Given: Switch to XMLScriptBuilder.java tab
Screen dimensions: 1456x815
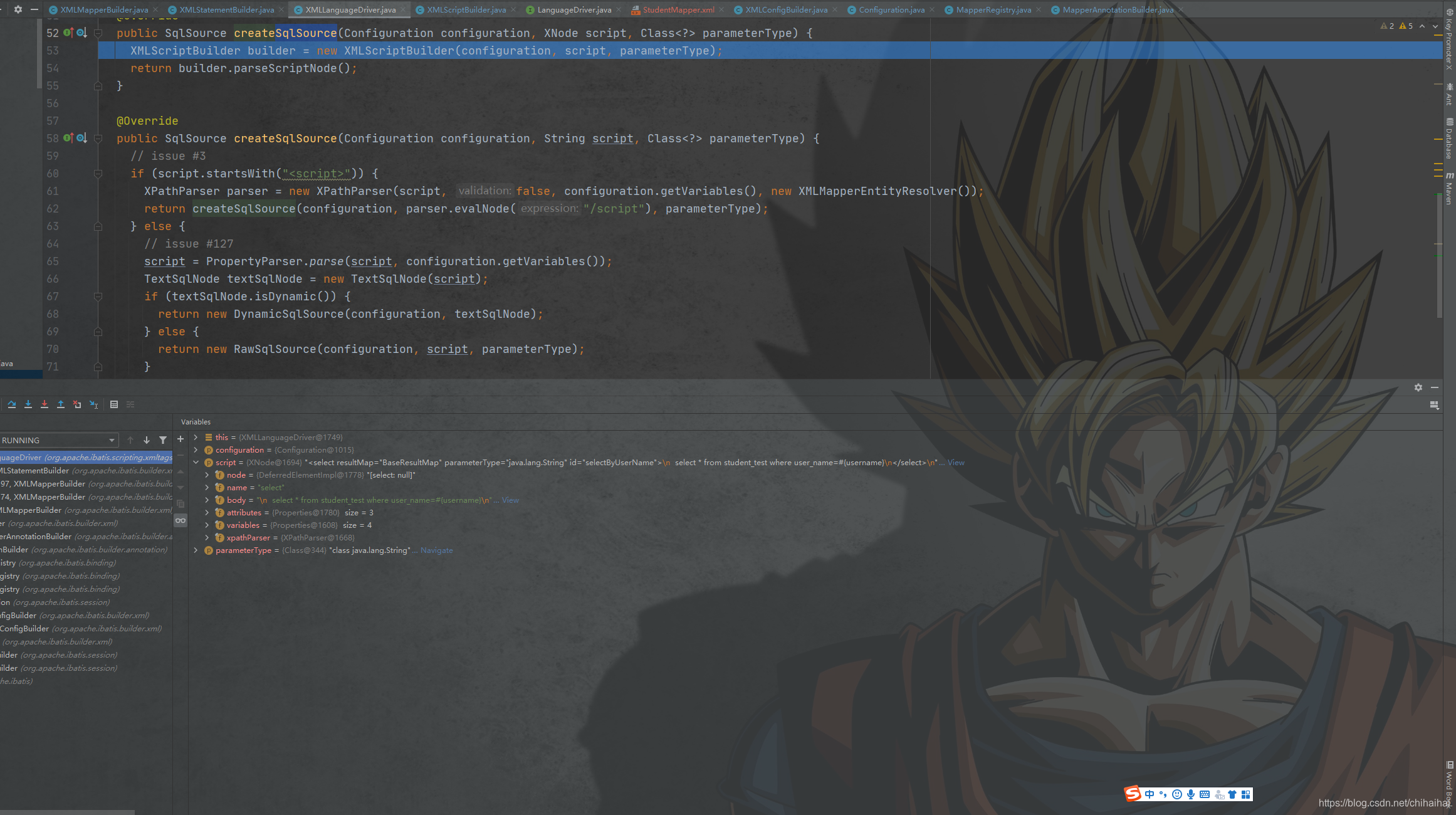Looking at the screenshot, I should [466, 9].
